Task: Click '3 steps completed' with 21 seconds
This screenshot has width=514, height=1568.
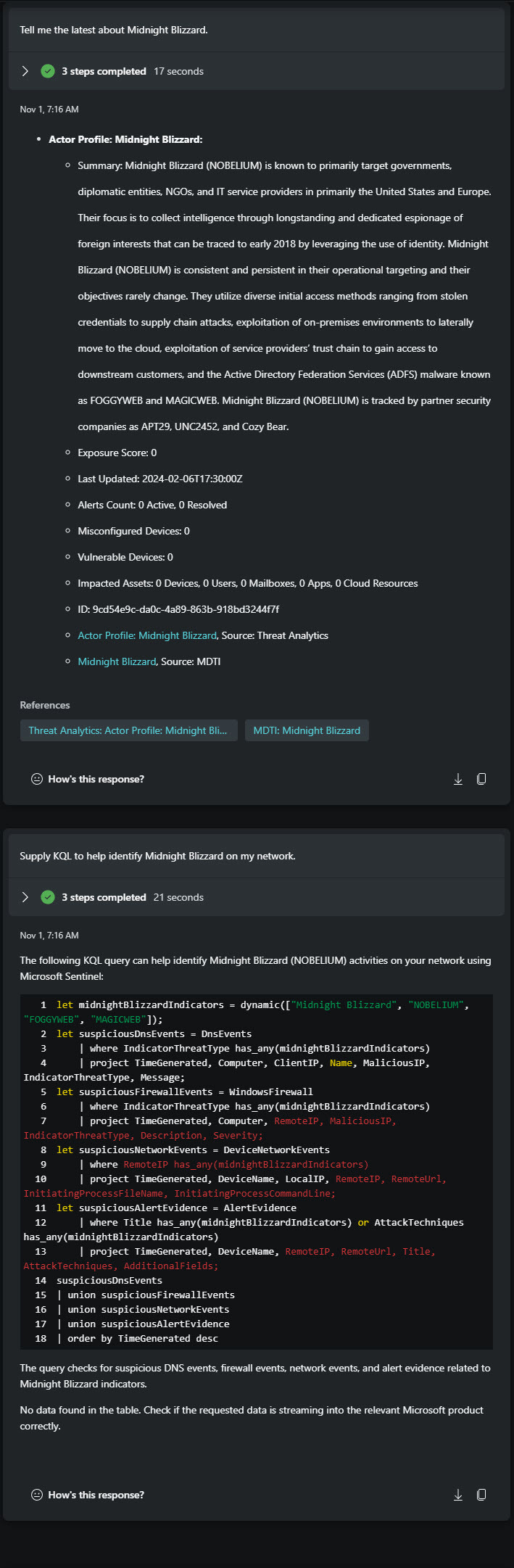Action: (x=104, y=897)
